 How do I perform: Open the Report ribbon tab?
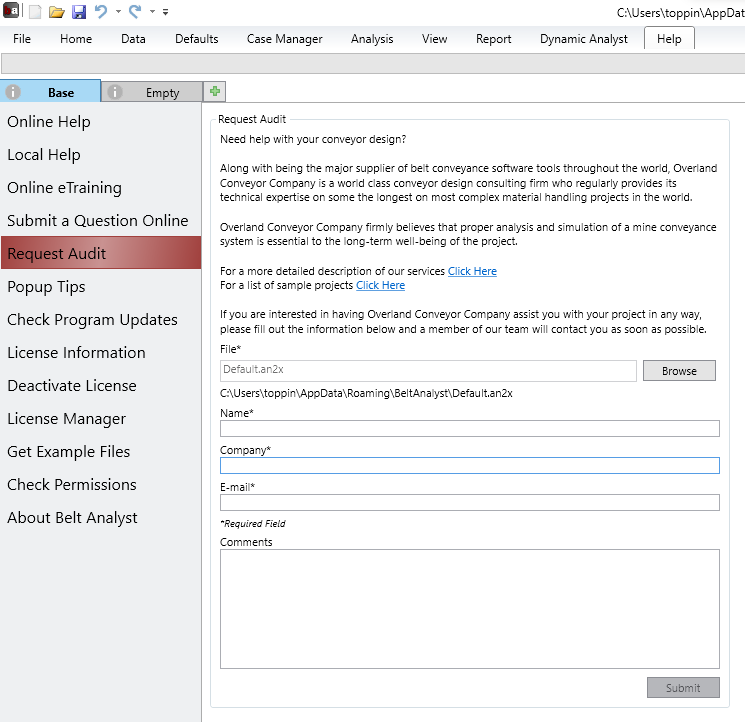click(494, 39)
